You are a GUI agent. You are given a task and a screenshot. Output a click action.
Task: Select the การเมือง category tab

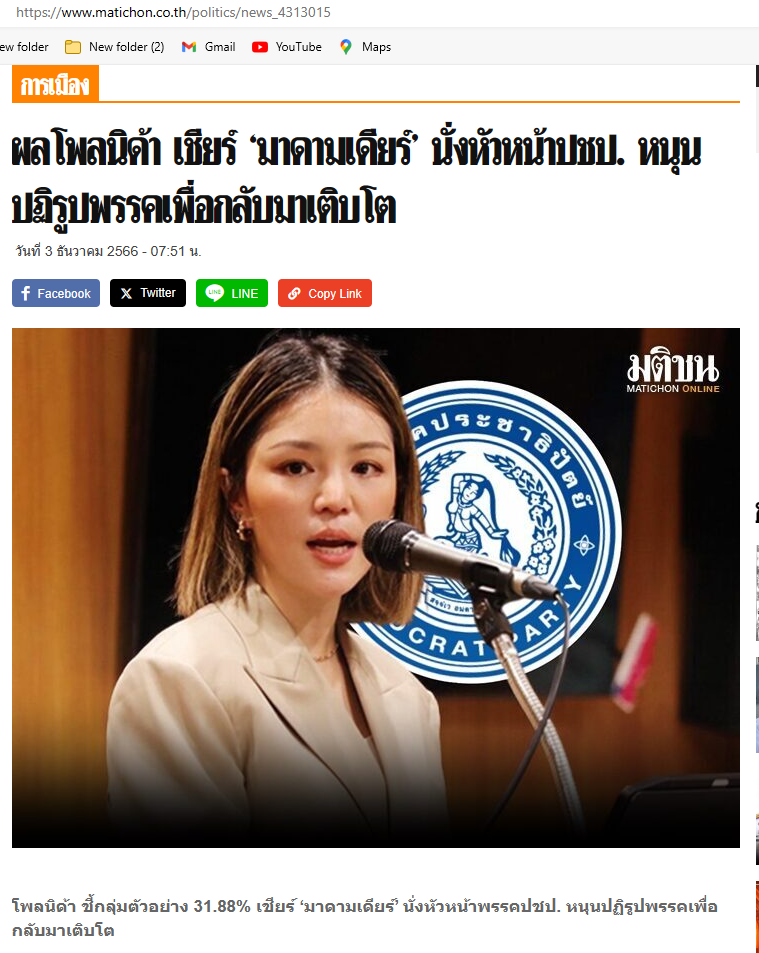coord(55,84)
